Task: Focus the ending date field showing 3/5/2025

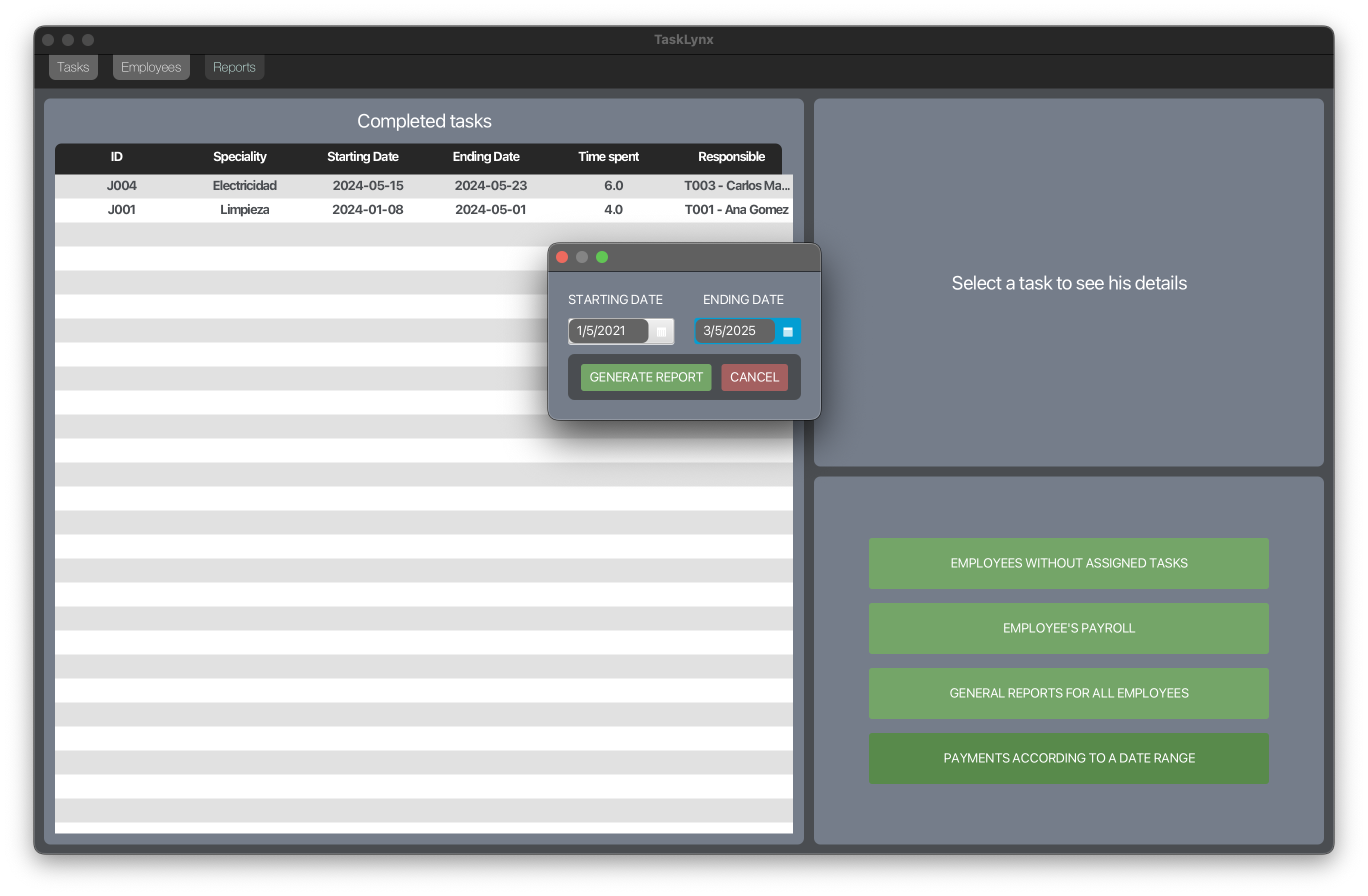Action: [734, 331]
